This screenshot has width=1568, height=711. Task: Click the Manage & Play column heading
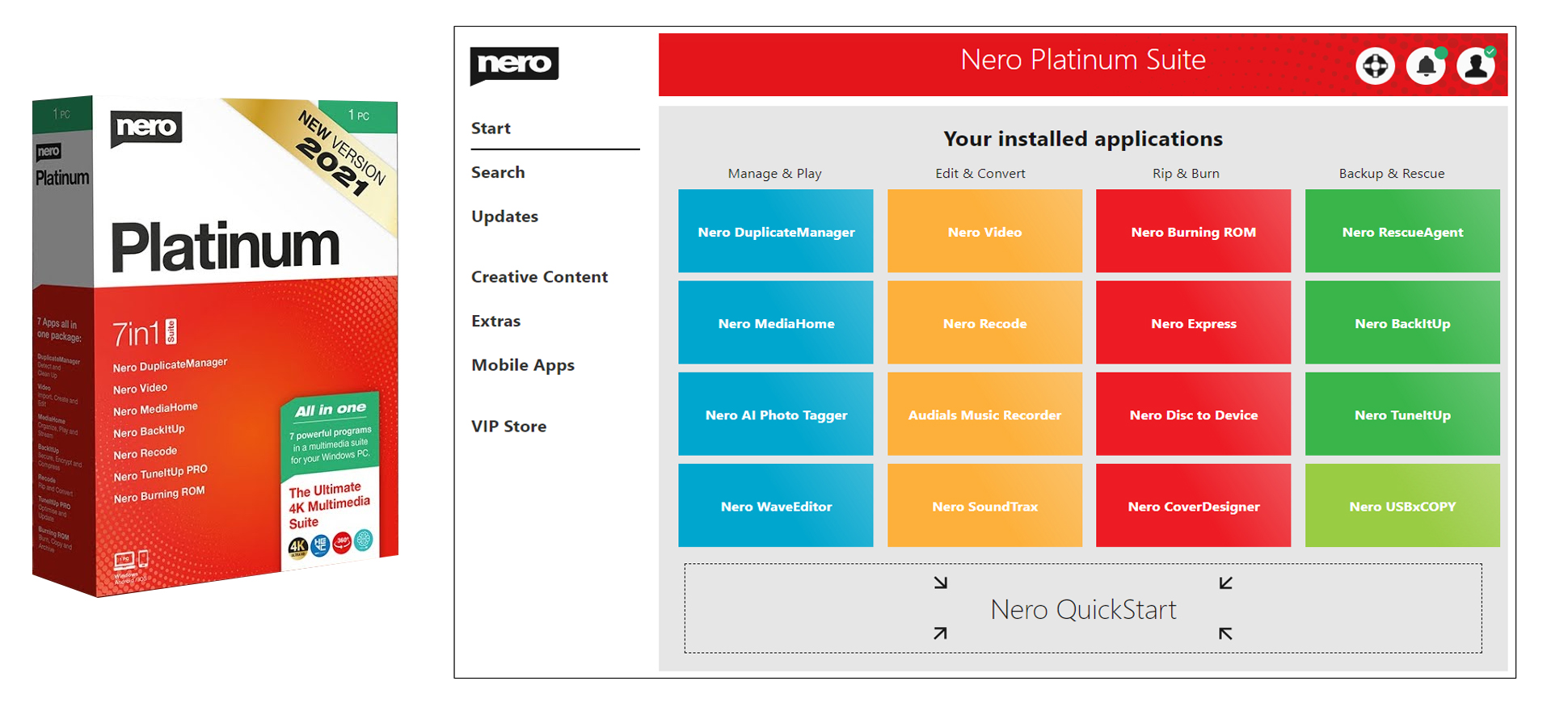pos(774,174)
